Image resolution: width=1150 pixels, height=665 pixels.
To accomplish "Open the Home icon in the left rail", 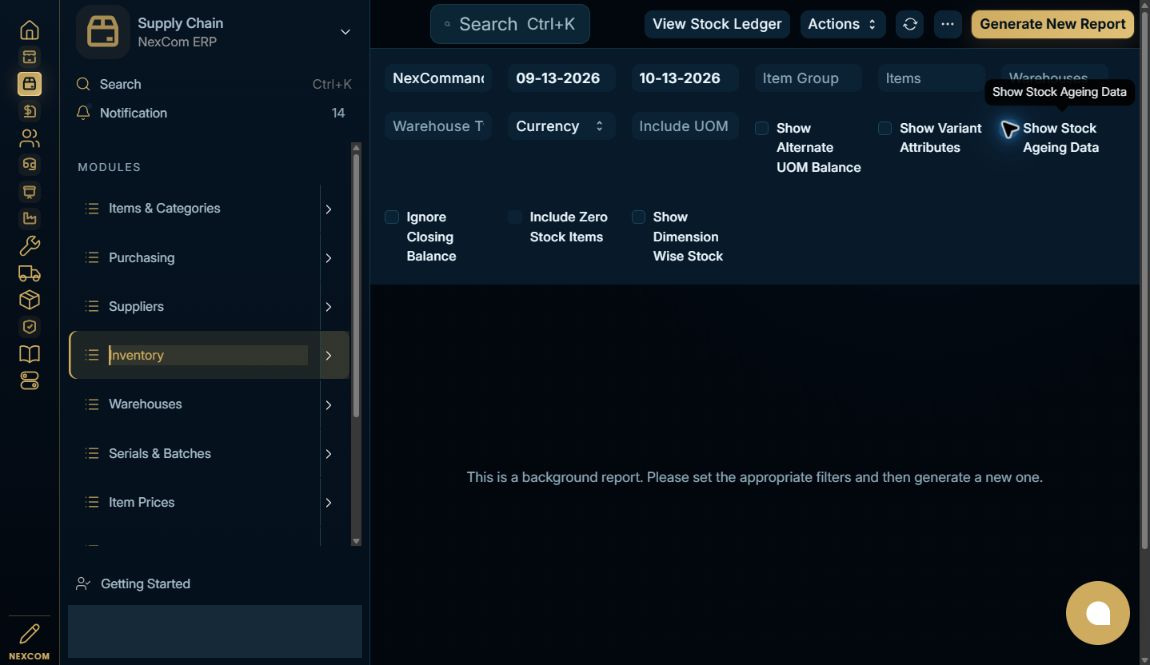I will click(x=29, y=30).
